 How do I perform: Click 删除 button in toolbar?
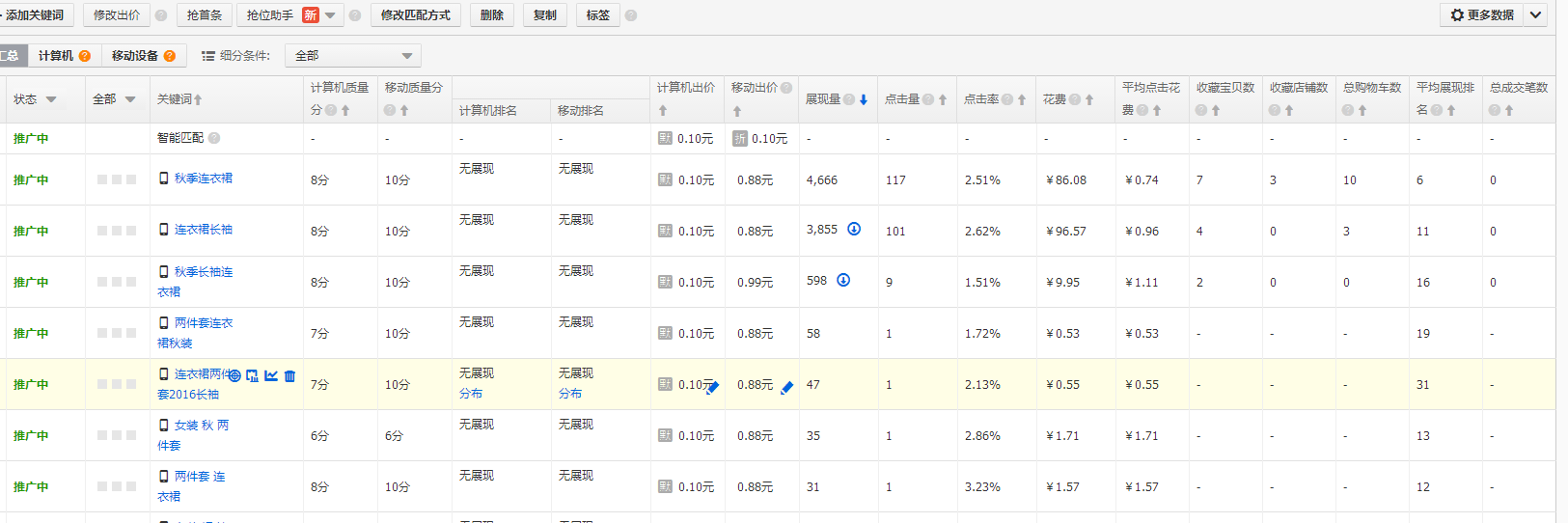[x=492, y=15]
